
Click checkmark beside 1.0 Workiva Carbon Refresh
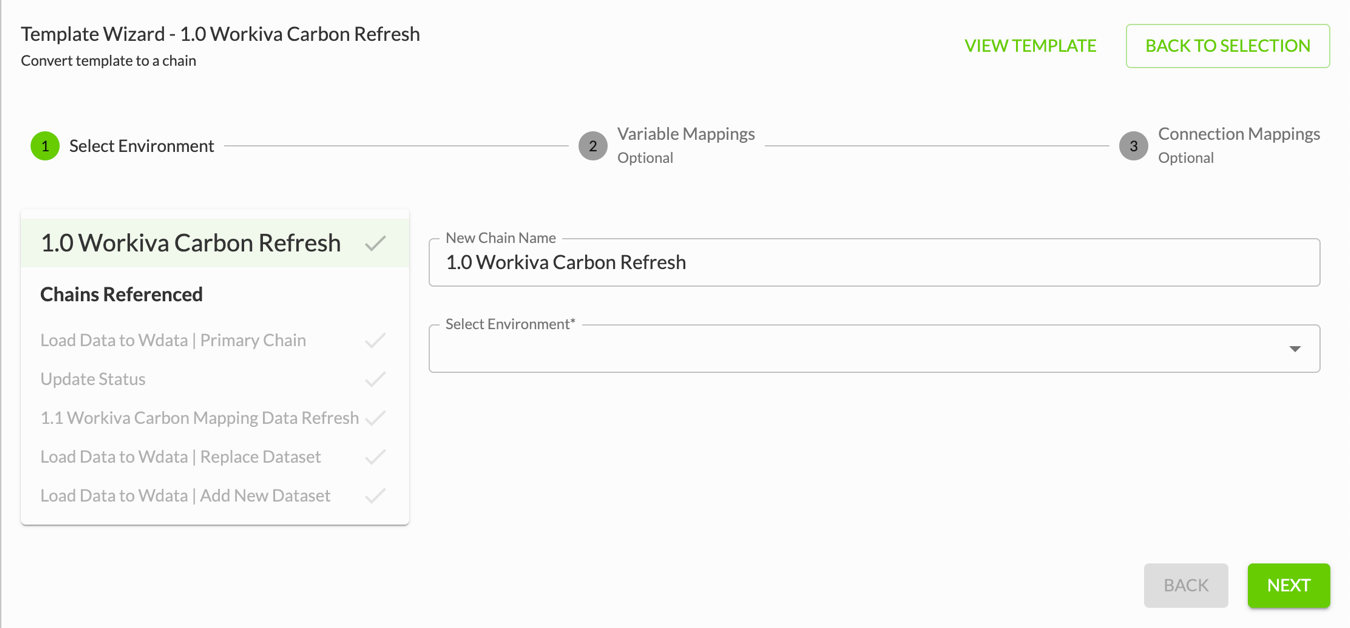(x=376, y=243)
